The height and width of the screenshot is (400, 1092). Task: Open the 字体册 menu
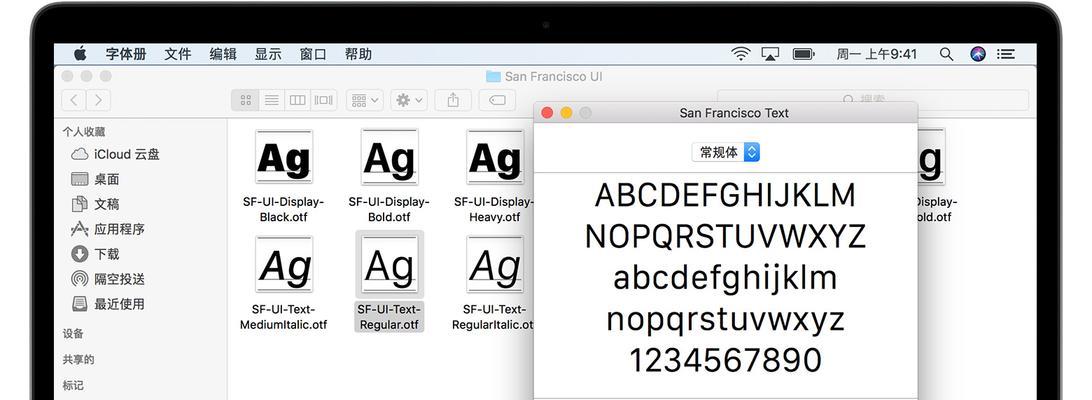coord(126,54)
